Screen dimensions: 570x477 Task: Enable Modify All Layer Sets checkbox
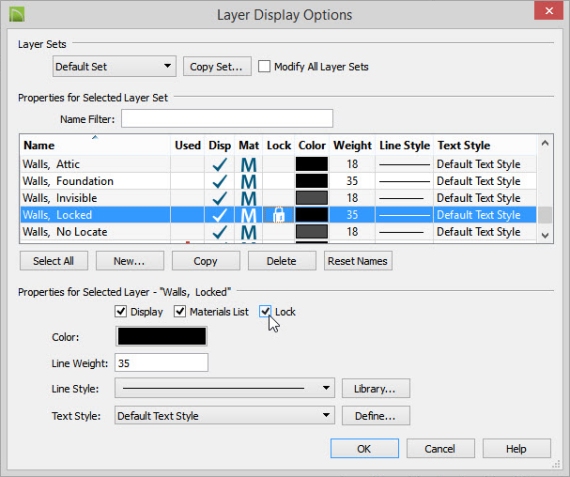(264, 67)
